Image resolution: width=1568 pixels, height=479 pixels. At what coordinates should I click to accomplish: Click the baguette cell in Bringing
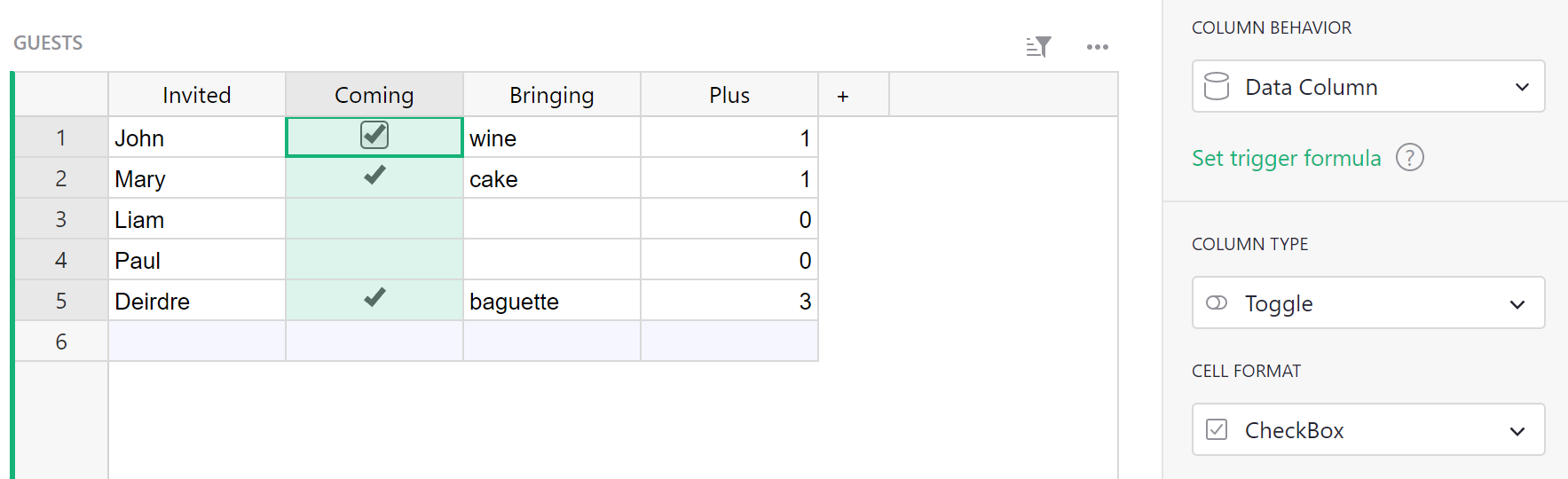coord(552,301)
